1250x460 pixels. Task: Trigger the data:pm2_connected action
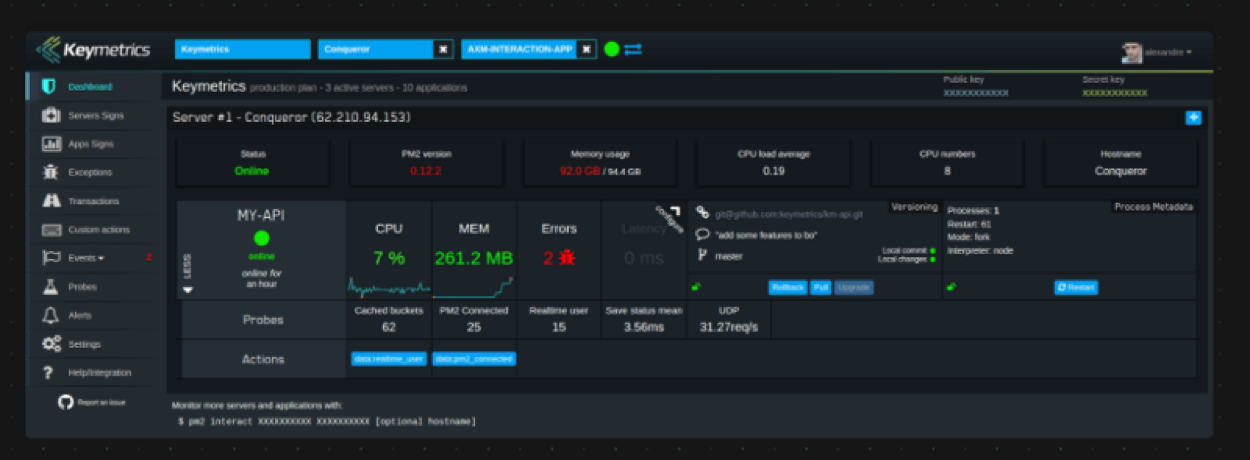point(475,358)
